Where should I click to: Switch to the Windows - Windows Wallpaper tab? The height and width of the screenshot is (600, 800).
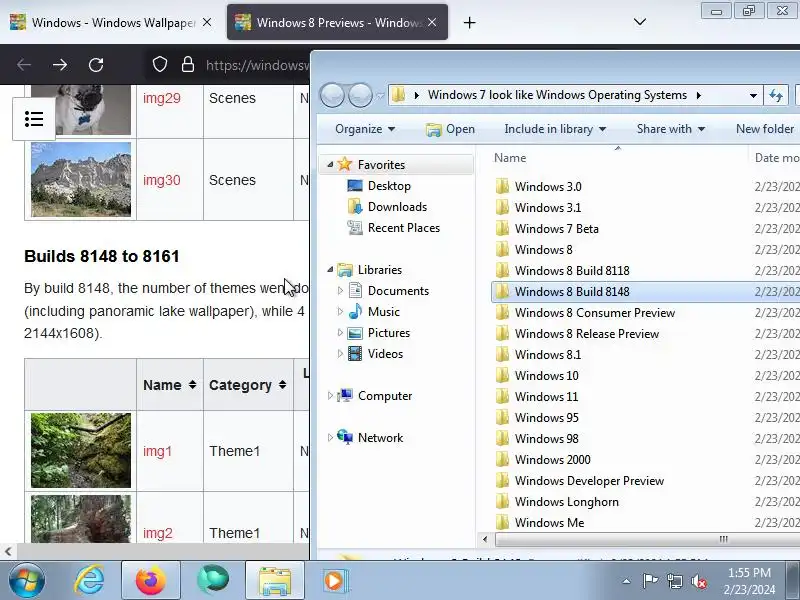[x=111, y=22]
